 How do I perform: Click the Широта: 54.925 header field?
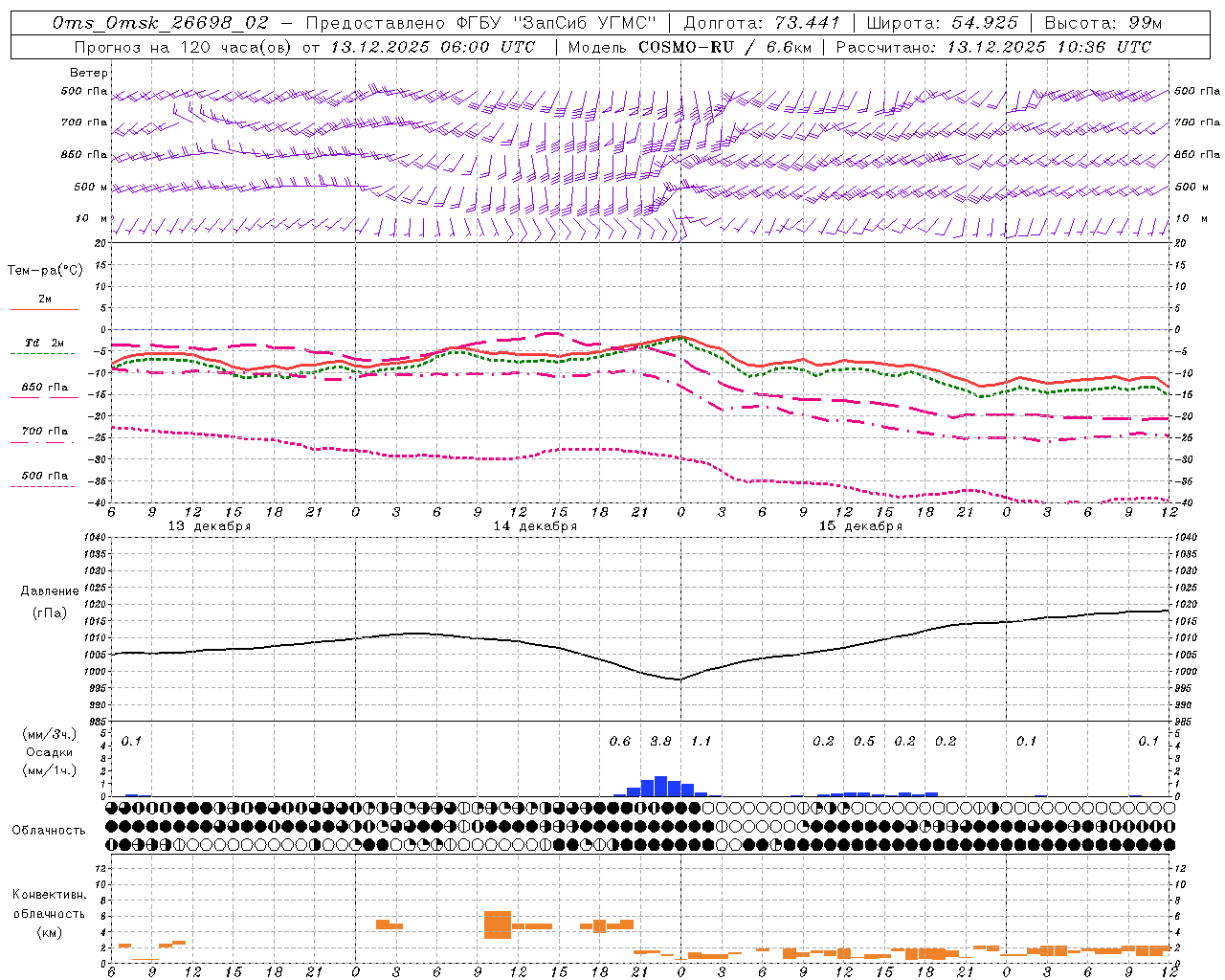pos(942,22)
